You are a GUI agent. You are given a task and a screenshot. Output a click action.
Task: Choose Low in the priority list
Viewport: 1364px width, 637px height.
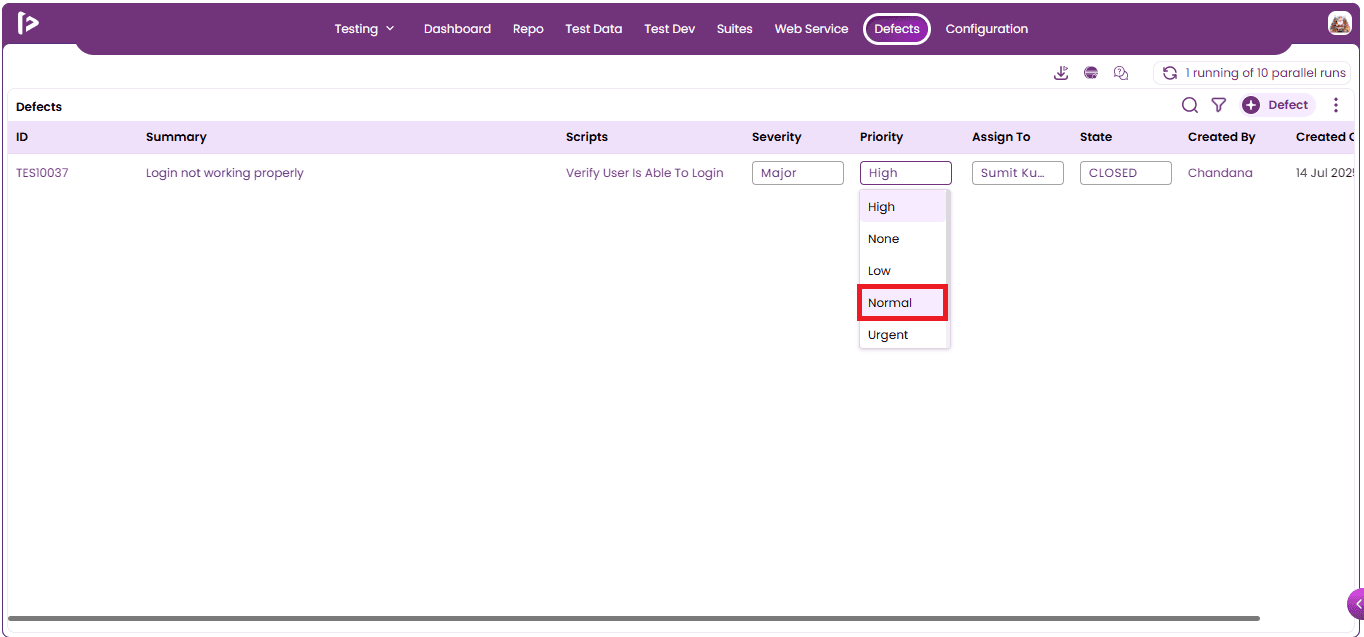tap(903, 271)
